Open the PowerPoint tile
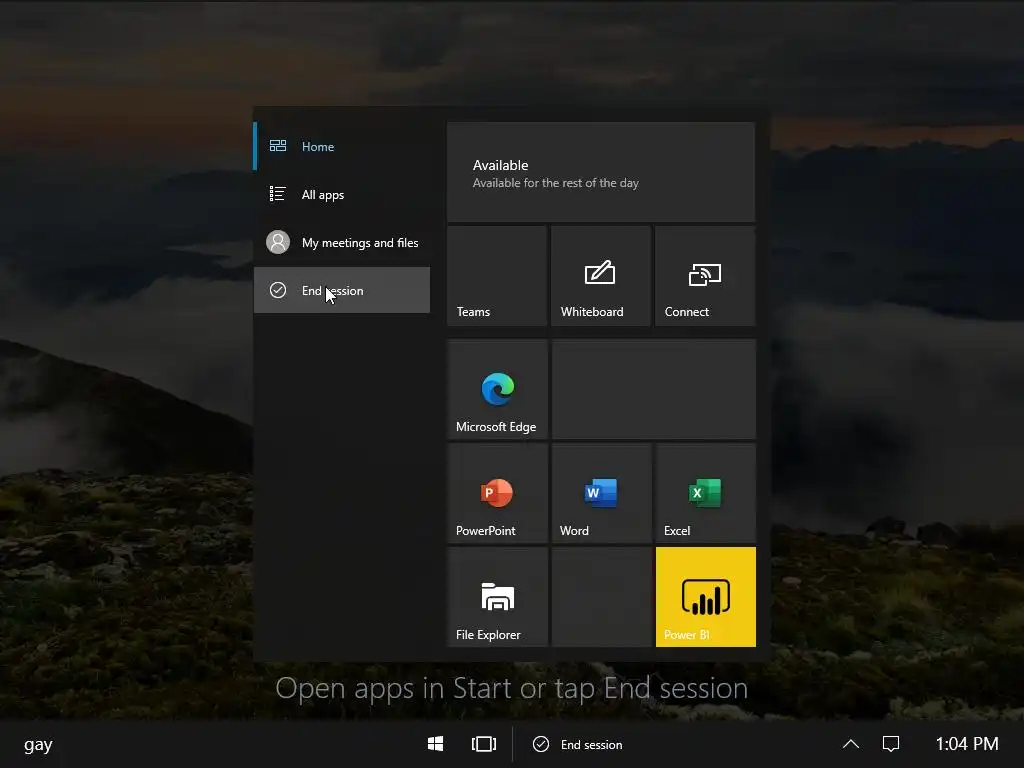Image resolution: width=1024 pixels, height=768 pixels. (497, 493)
